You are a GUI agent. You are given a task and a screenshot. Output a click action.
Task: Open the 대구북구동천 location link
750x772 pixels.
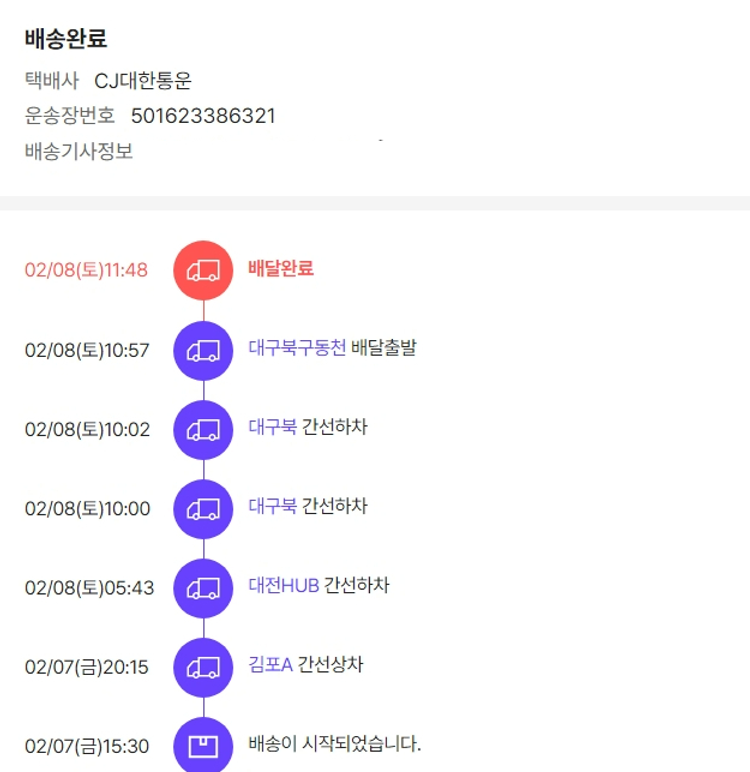point(297,348)
